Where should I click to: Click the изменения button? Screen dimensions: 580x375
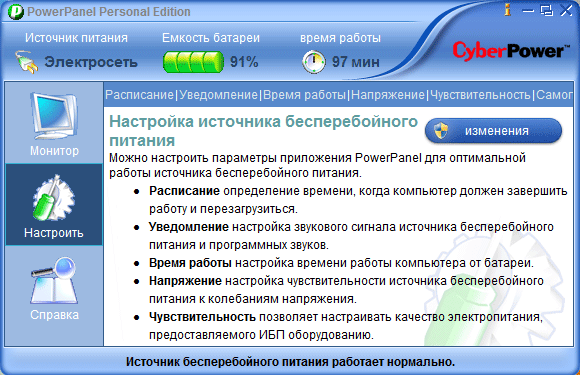(x=493, y=131)
